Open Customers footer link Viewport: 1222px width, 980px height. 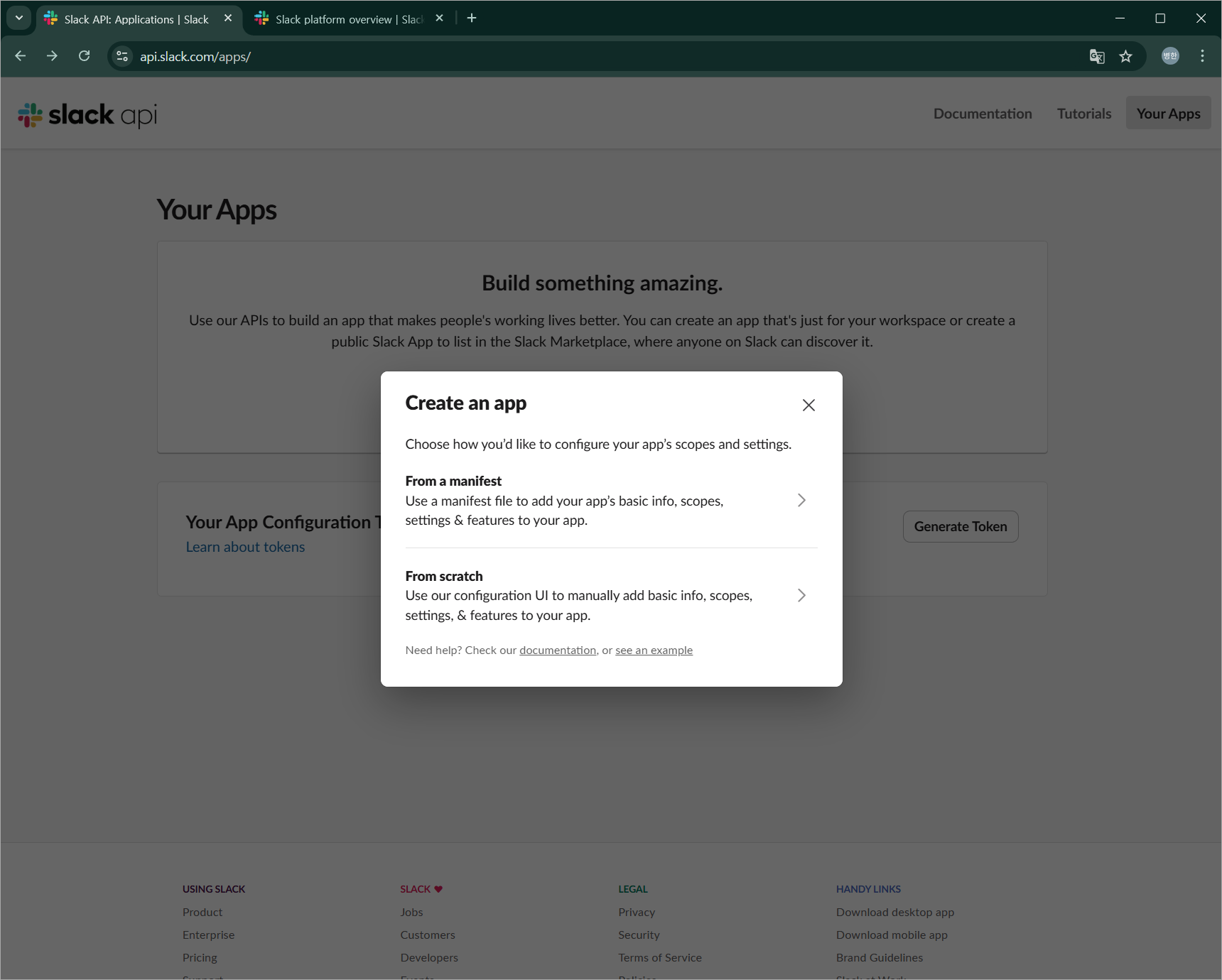pos(428,935)
